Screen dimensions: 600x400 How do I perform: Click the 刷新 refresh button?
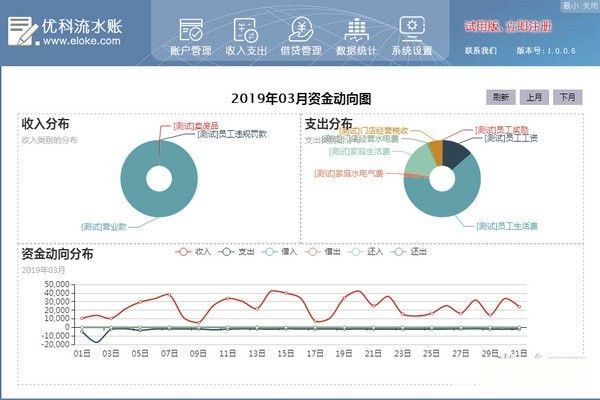[501, 97]
